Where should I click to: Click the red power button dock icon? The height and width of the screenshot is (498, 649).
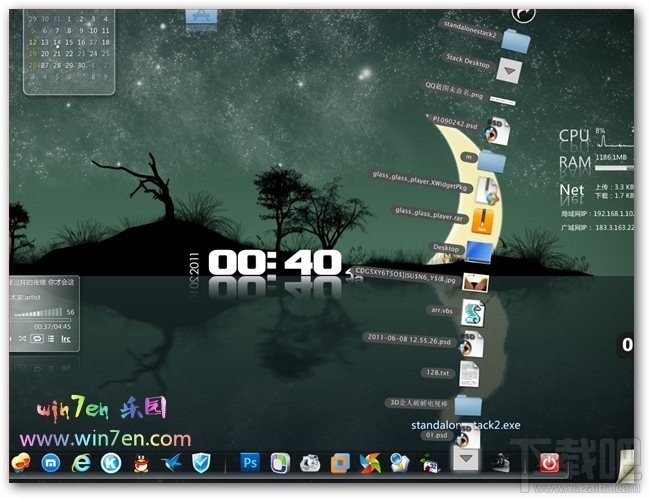549,462
